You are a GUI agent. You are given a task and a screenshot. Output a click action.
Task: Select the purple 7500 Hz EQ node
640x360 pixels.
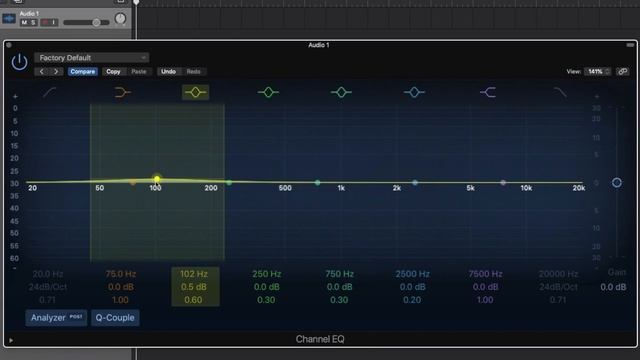pyautogui.click(x=503, y=182)
